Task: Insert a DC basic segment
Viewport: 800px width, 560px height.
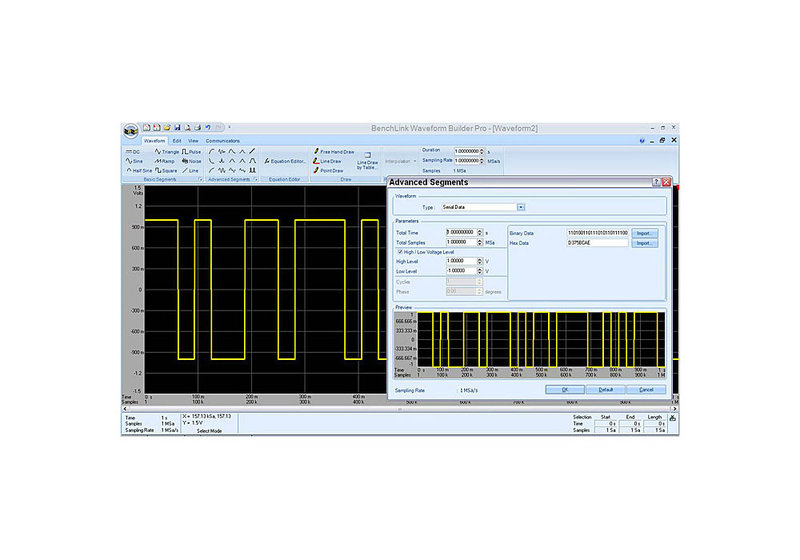Action: pos(133,152)
